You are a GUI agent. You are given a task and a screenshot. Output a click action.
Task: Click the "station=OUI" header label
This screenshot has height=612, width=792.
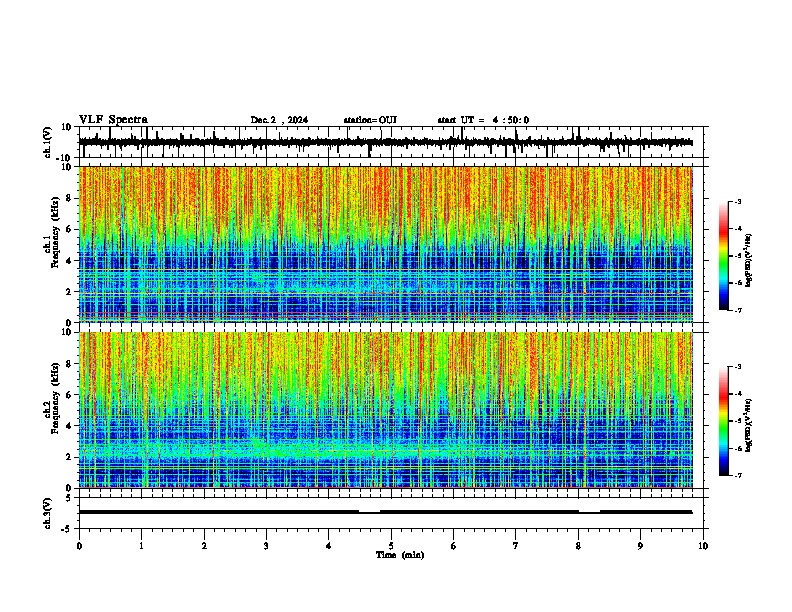(x=370, y=120)
